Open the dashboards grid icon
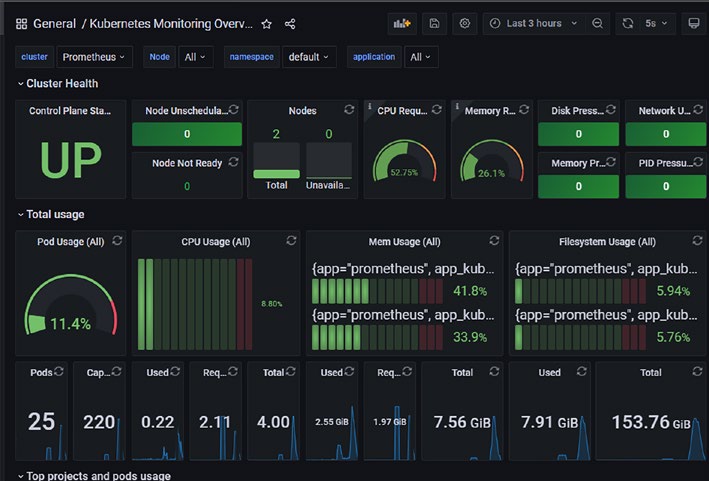 click(21, 24)
